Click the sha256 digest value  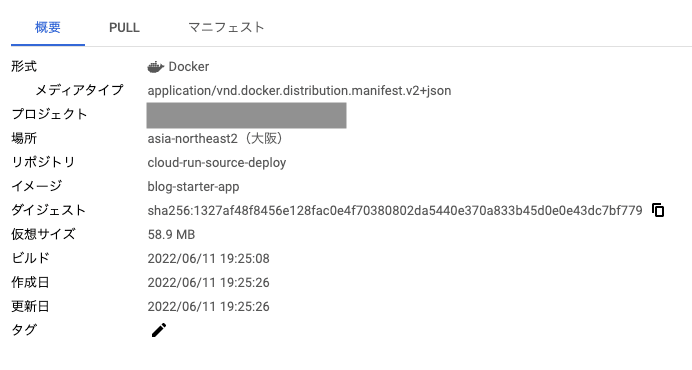(x=395, y=211)
